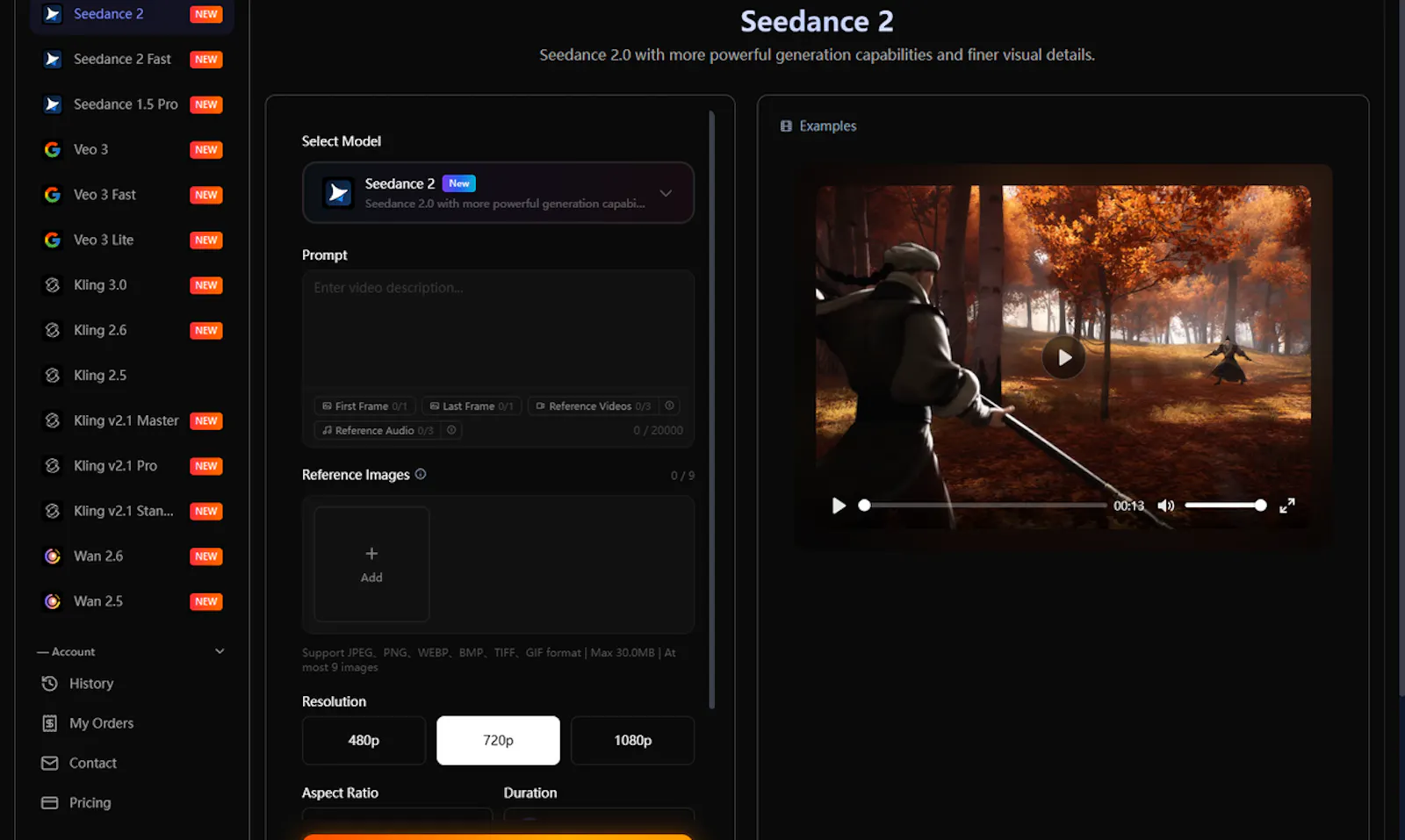1405x840 pixels.
Task: Open My Orders receipt icon
Action: [50, 723]
